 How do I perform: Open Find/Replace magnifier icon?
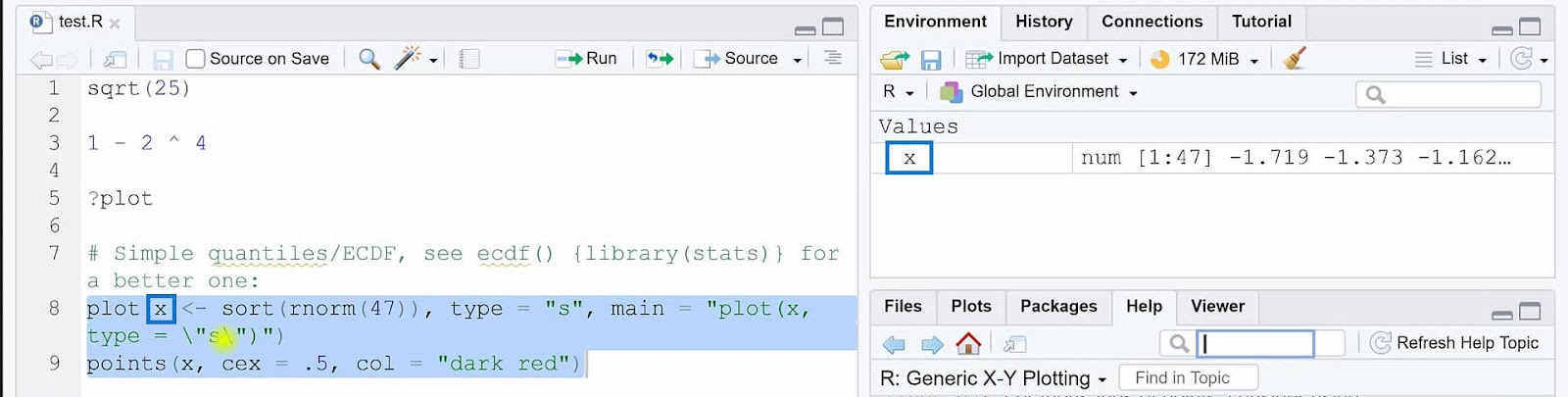click(369, 59)
